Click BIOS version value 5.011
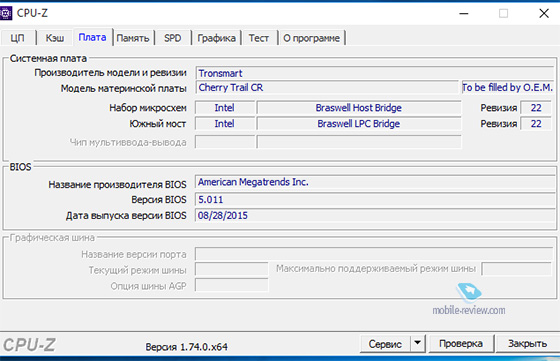Viewport: 560px width, 361px height. 375,199
